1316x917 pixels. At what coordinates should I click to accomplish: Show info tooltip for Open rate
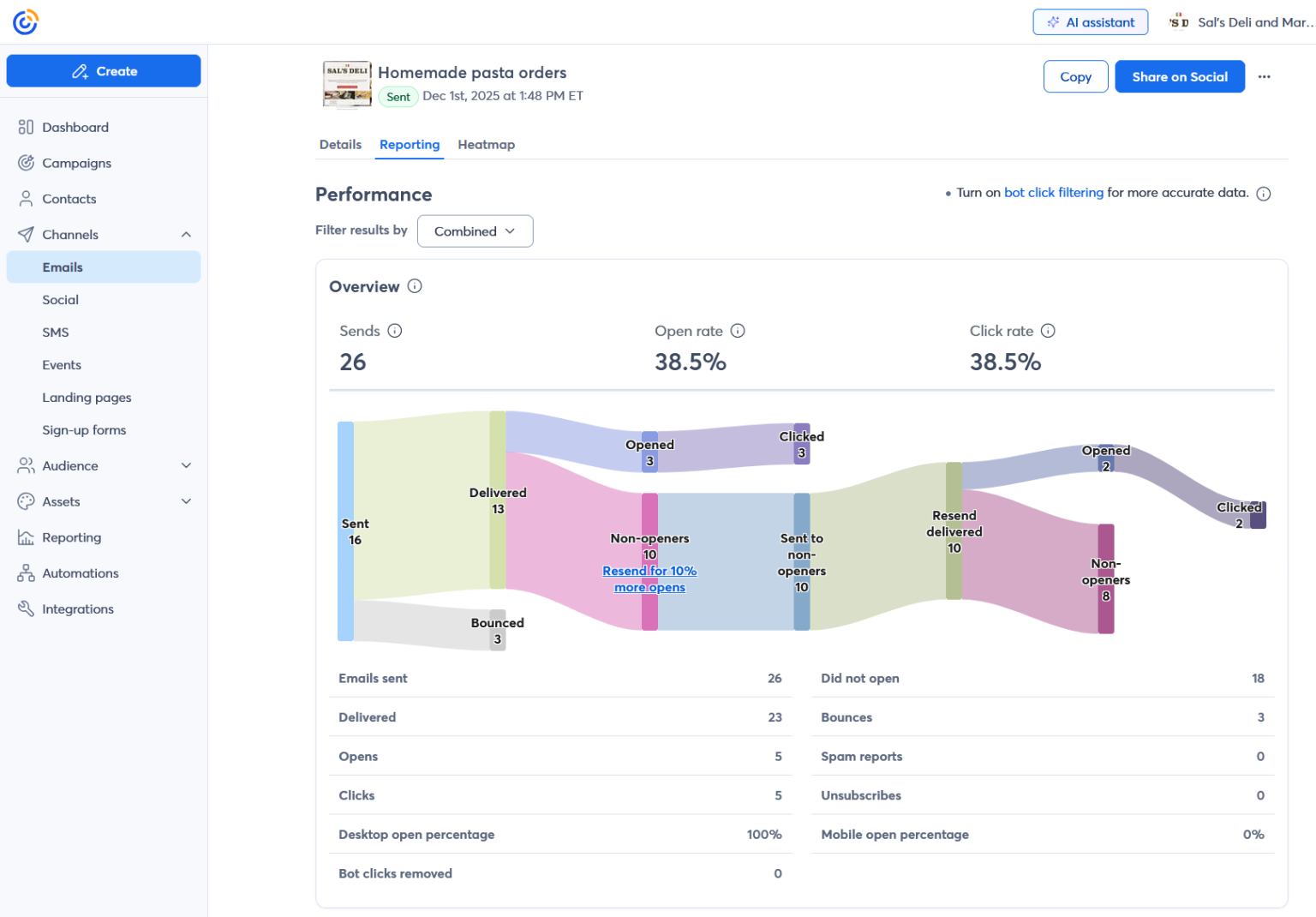[738, 331]
